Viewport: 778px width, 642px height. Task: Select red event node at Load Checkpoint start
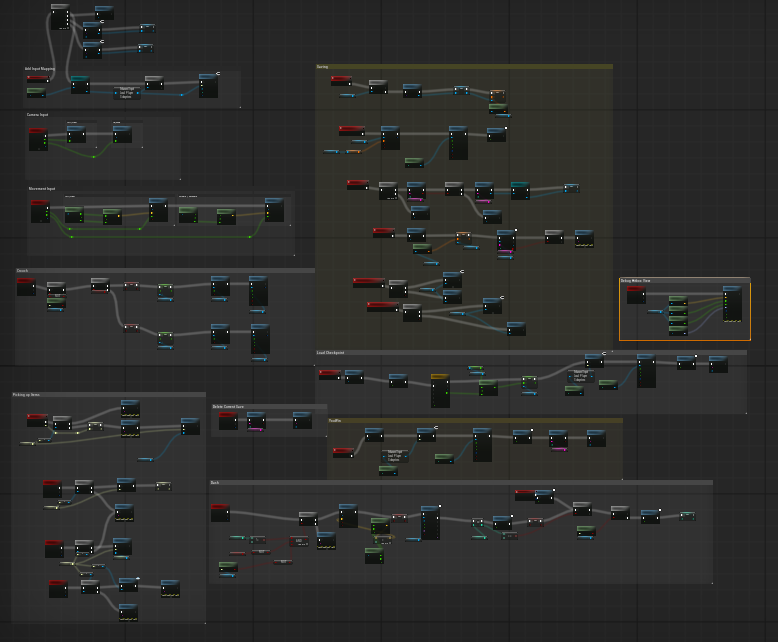coord(330,375)
